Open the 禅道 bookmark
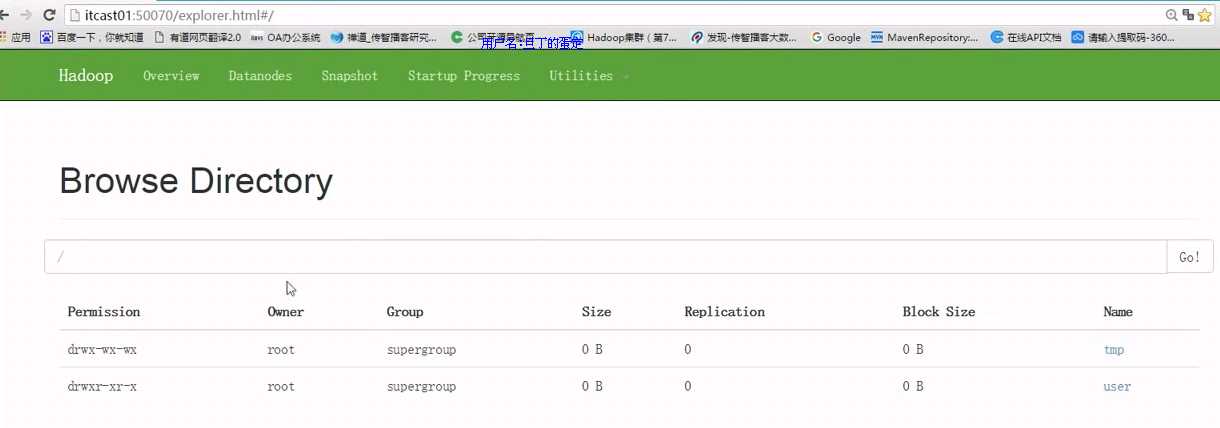1220x428 pixels. (x=384, y=37)
